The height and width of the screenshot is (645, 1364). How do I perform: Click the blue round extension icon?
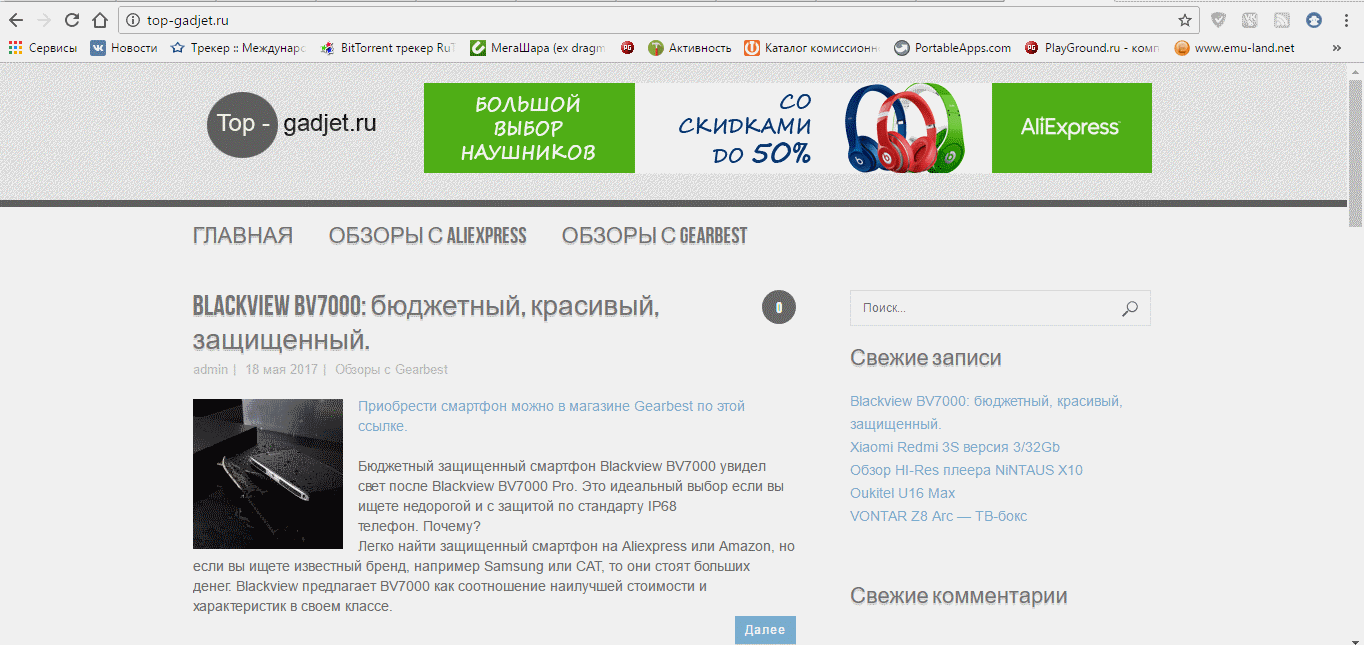coord(1313,20)
